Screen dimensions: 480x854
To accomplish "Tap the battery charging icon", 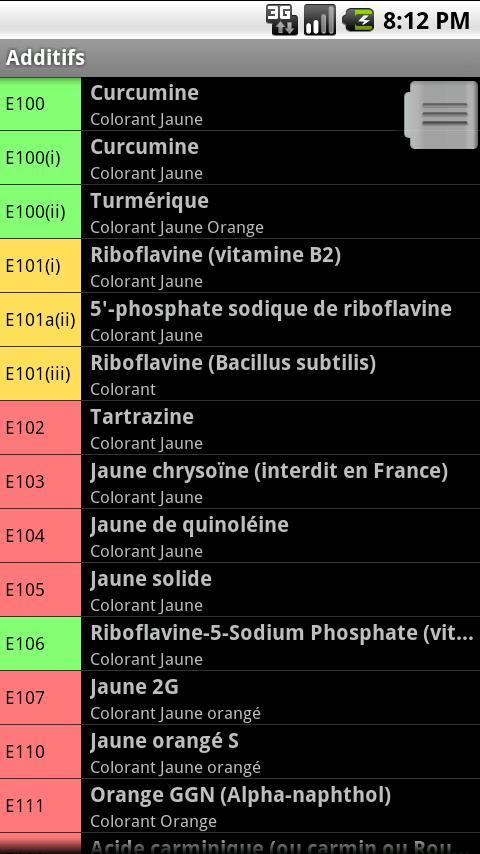I will point(359,20).
